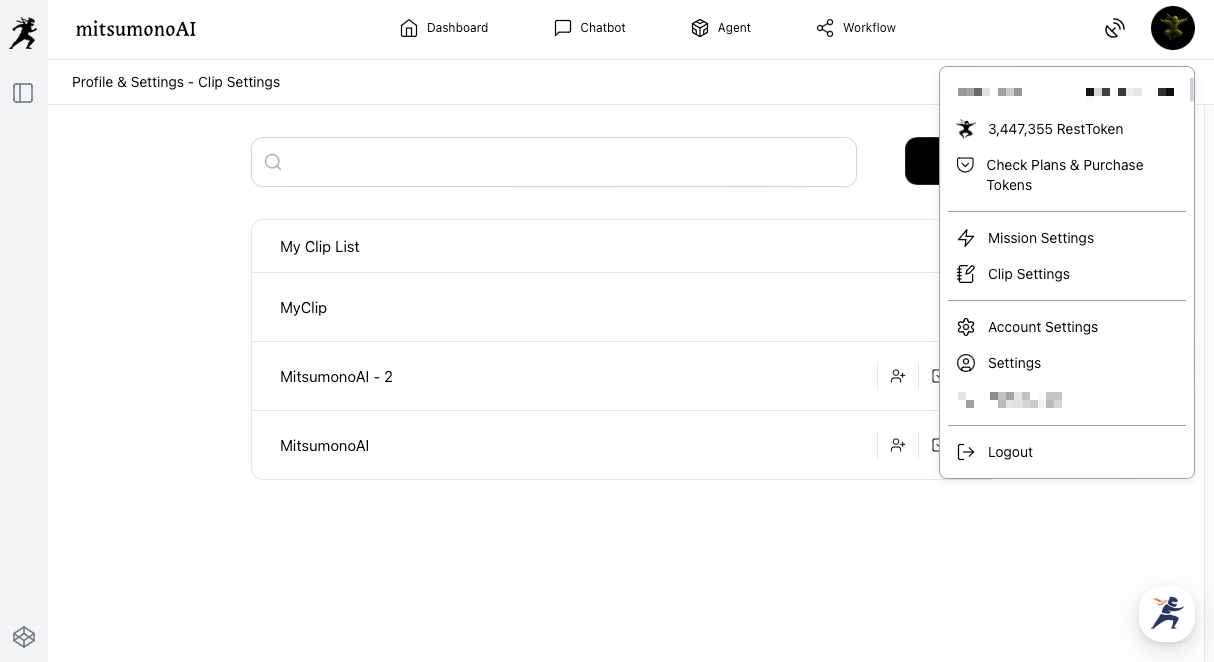Switch to the Workflow page

856,28
